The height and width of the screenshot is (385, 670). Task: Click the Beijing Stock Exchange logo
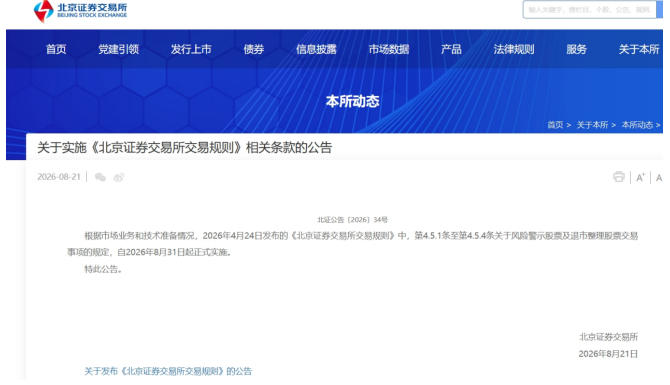80,10
